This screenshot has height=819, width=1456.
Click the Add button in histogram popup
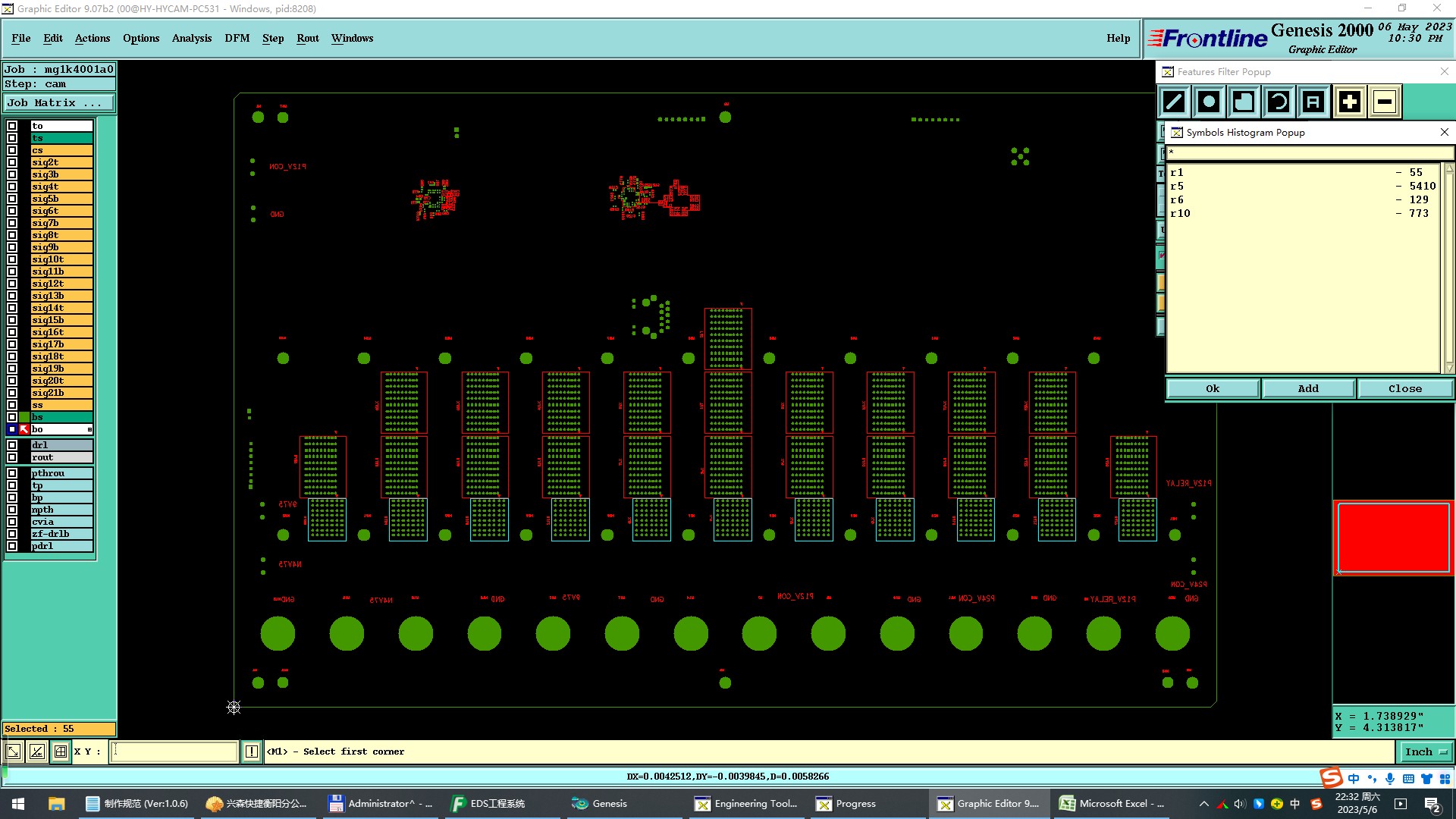pos(1308,388)
